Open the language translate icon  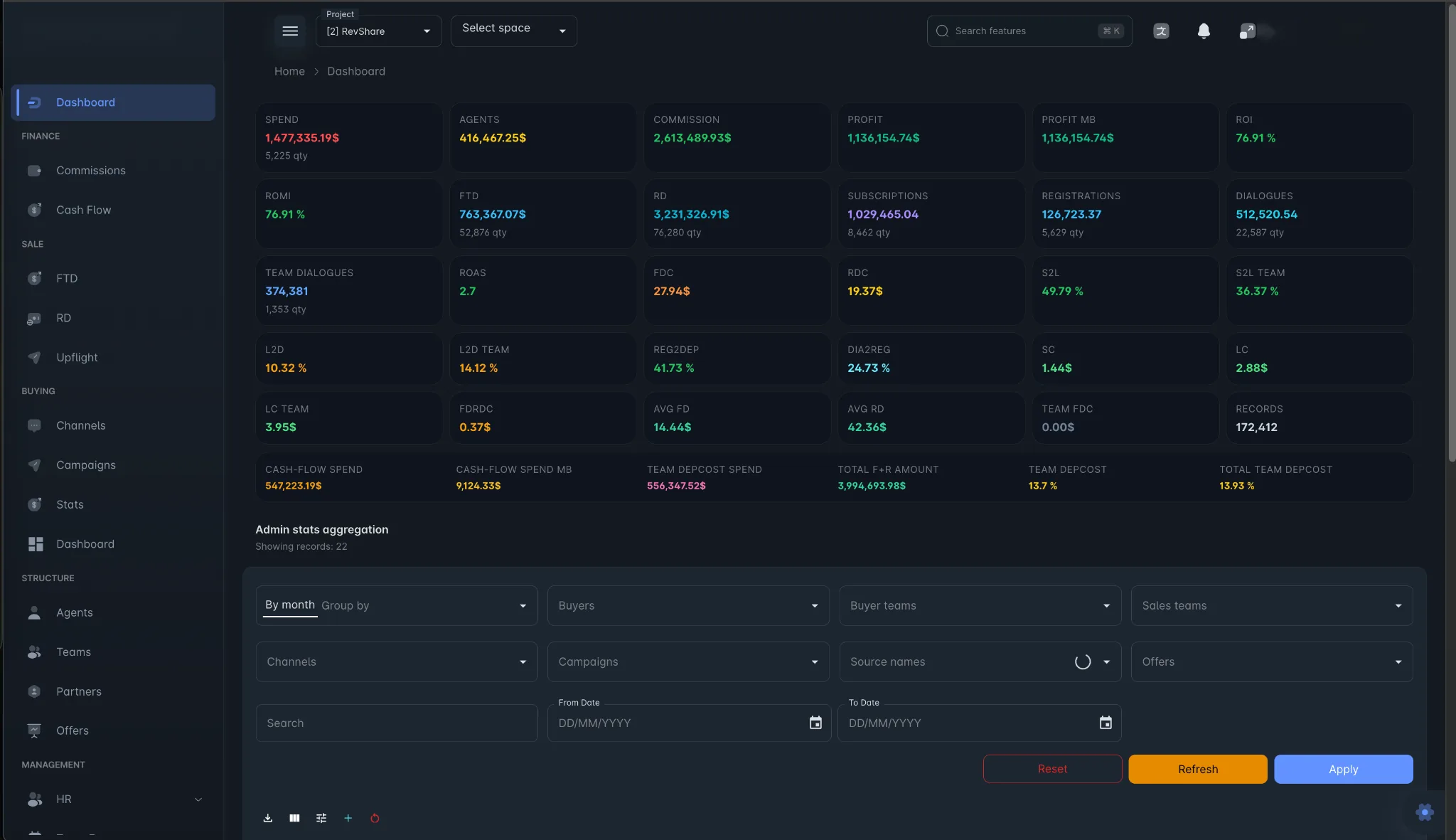click(1161, 31)
